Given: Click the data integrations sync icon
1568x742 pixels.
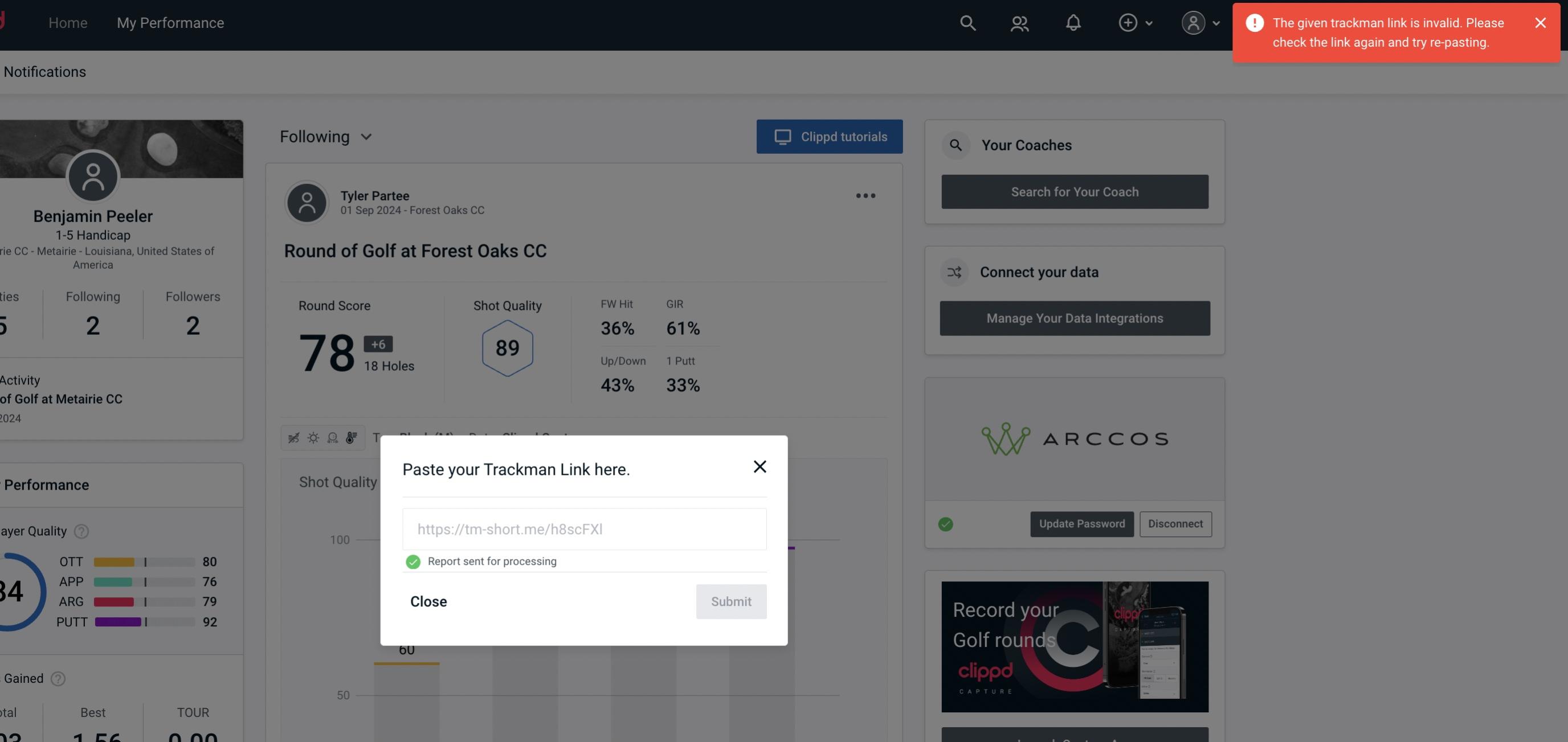Looking at the screenshot, I should tap(955, 272).
